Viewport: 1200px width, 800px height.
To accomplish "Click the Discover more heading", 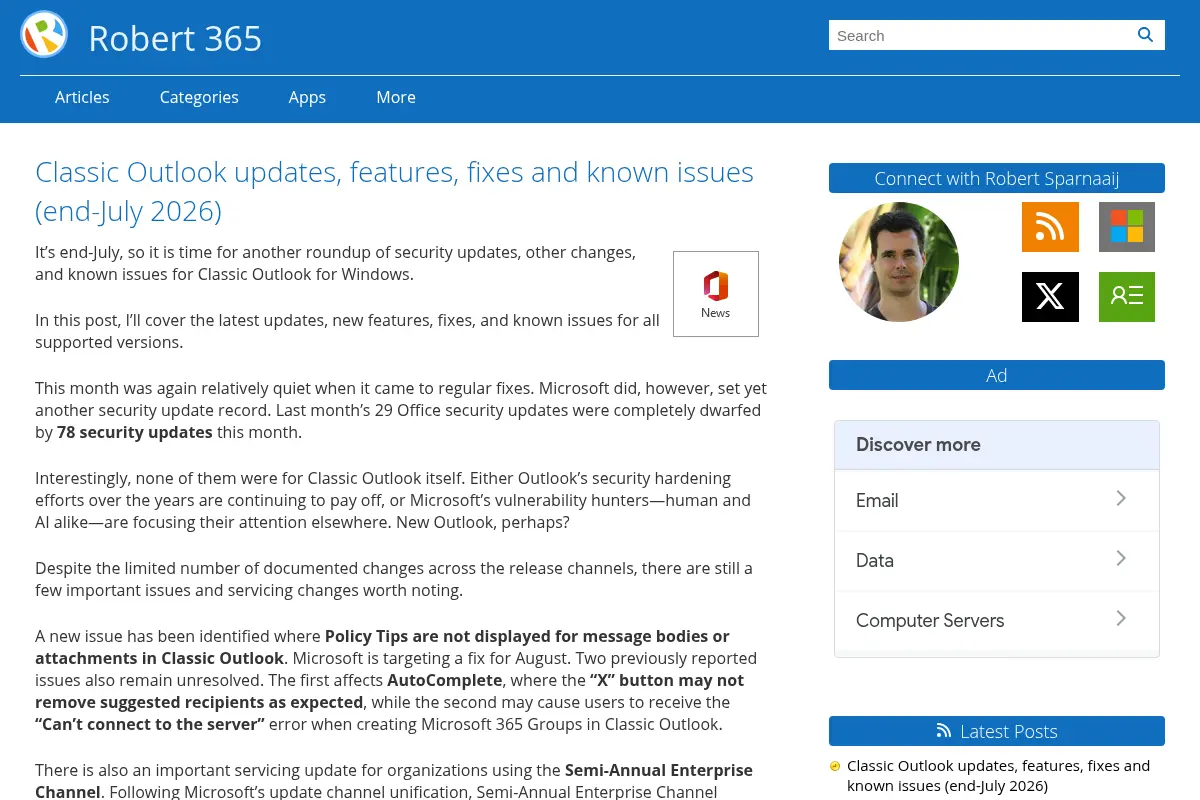I will pos(918,445).
